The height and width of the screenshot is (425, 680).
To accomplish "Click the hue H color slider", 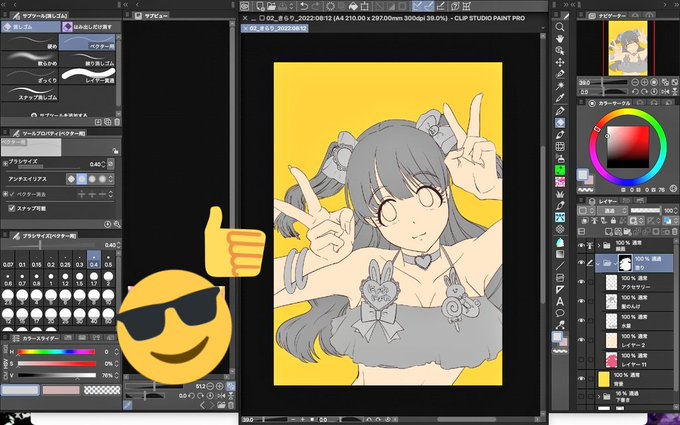I will [x=56, y=352].
